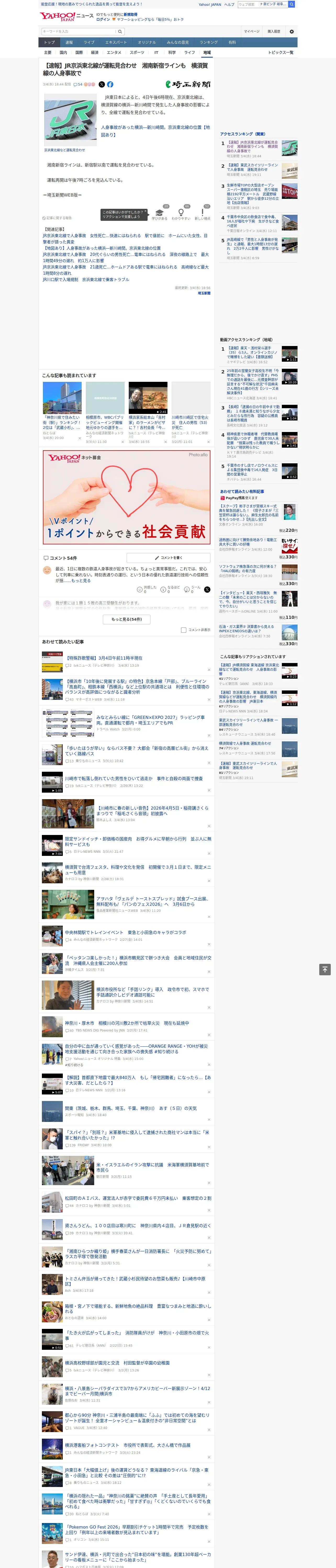Open the 購入履歴 link
The height and width of the screenshot is (1568, 336).
pos(274,32)
